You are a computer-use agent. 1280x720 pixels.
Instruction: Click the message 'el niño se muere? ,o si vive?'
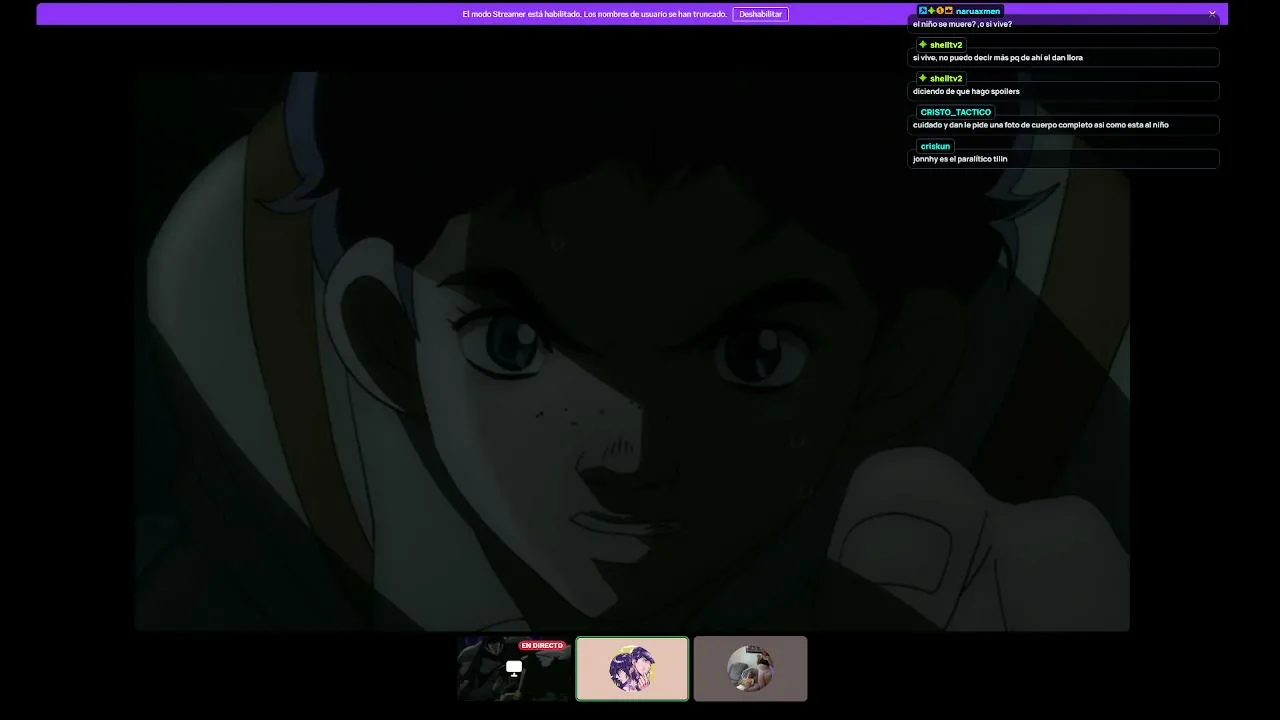pos(962,24)
